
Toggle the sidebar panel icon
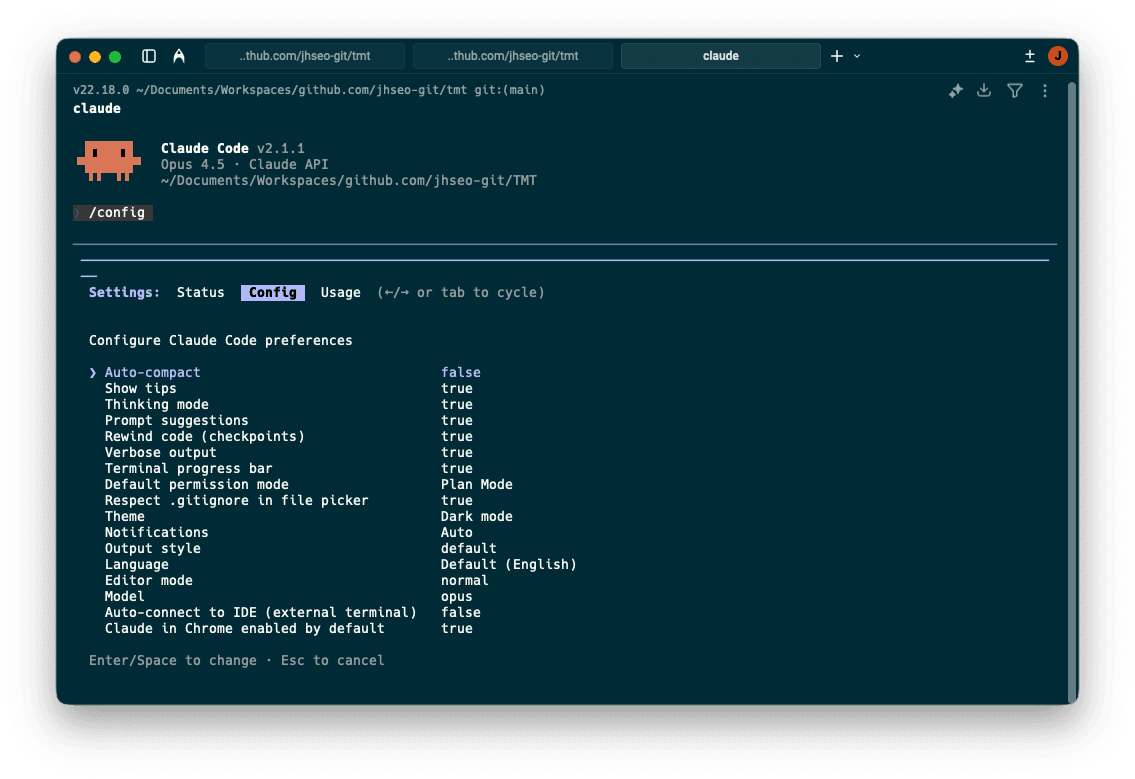[x=149, y=56]
